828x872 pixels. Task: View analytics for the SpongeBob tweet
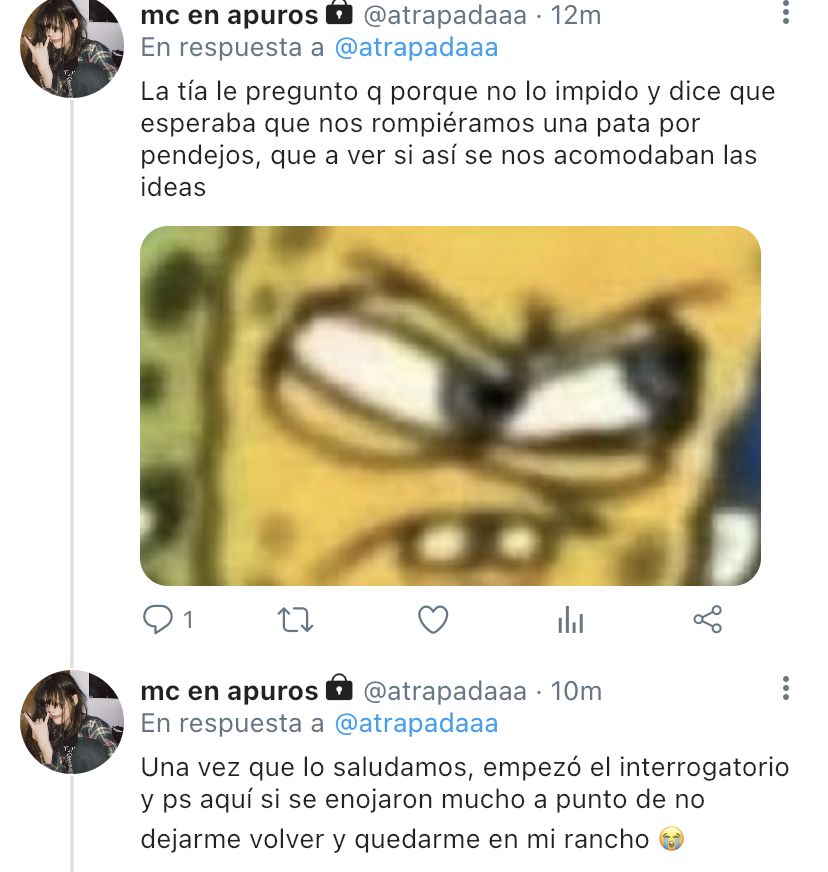(571, 620)
